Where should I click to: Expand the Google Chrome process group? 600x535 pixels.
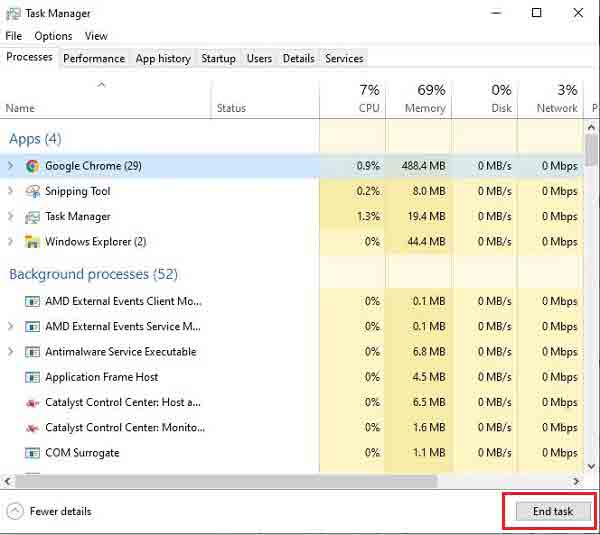11,166
